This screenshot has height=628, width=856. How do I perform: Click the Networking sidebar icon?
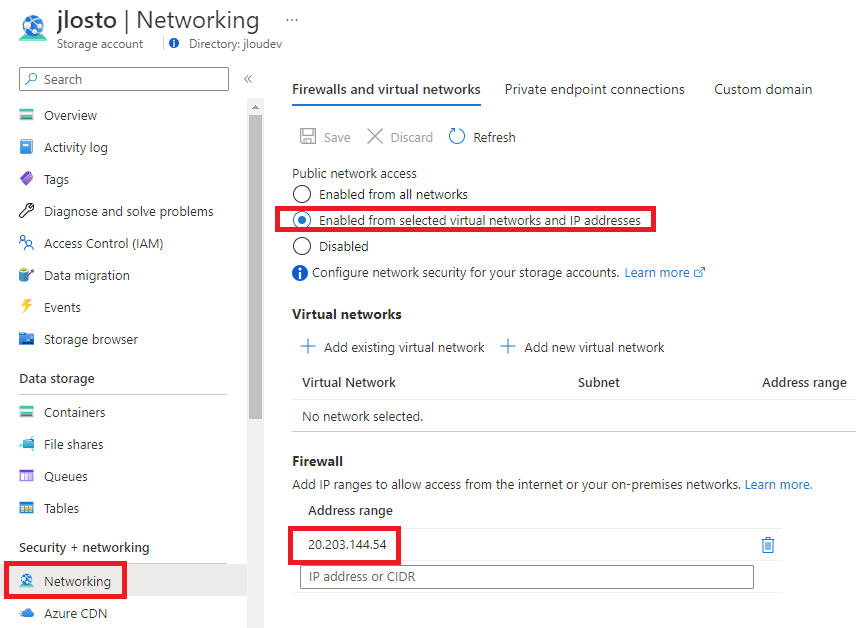26,580
